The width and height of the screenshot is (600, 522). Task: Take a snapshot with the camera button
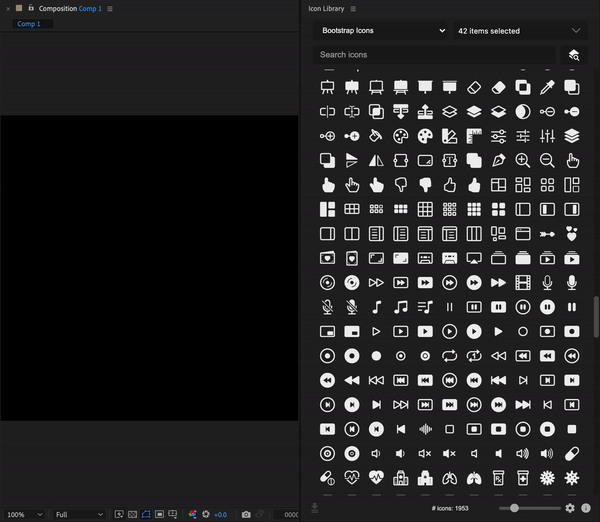[246, 514]
